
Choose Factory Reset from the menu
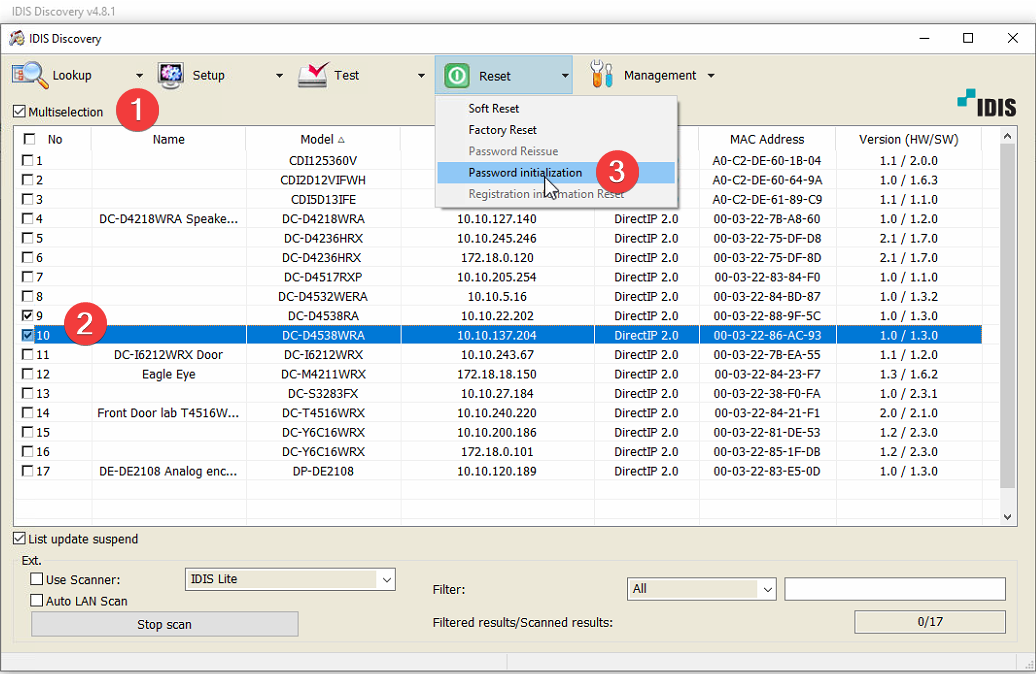(556, 130)
